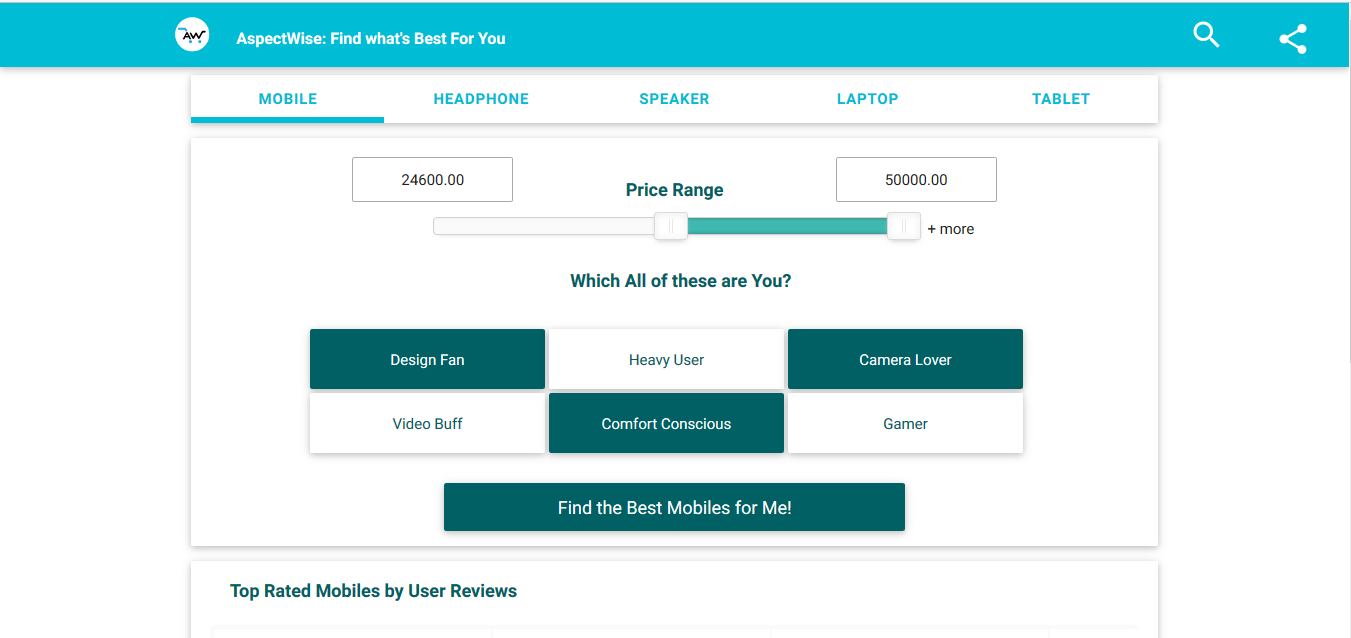This screenshot has height=638, width=1351.
Task: Click the '+ more' price label
Action: tap(950, 229)
